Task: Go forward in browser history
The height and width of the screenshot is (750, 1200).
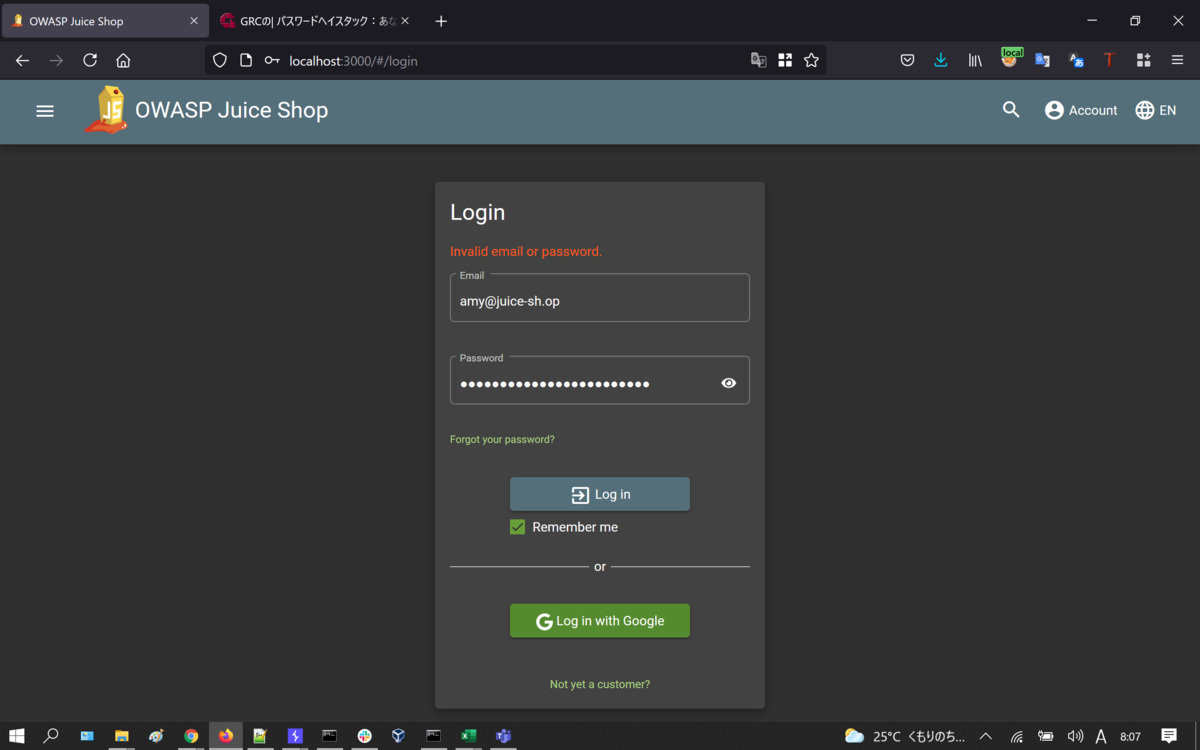Action: pos(56,60)
